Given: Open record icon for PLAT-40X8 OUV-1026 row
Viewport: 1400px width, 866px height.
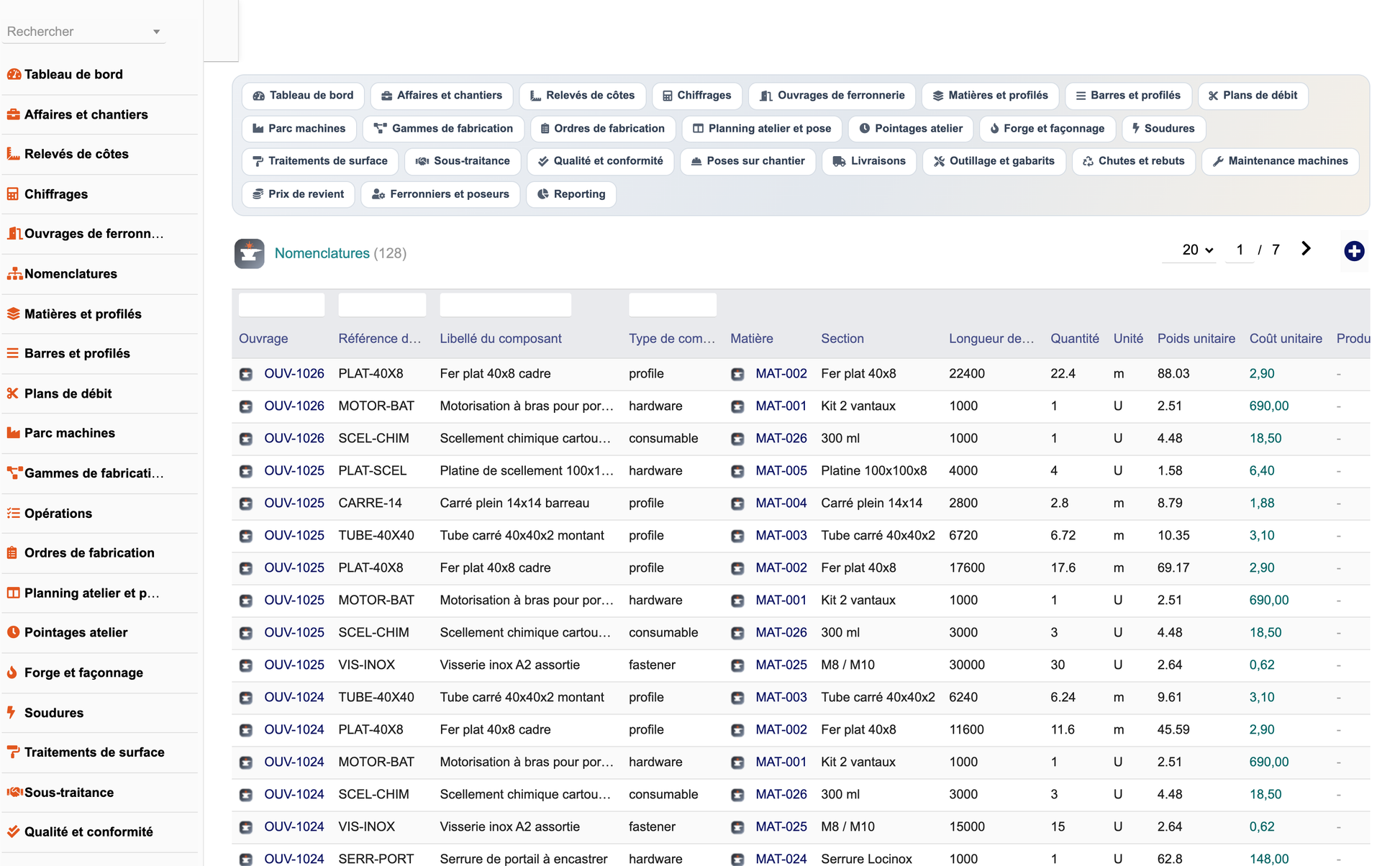Looking at the screenshot, I should tap(246, 374).
